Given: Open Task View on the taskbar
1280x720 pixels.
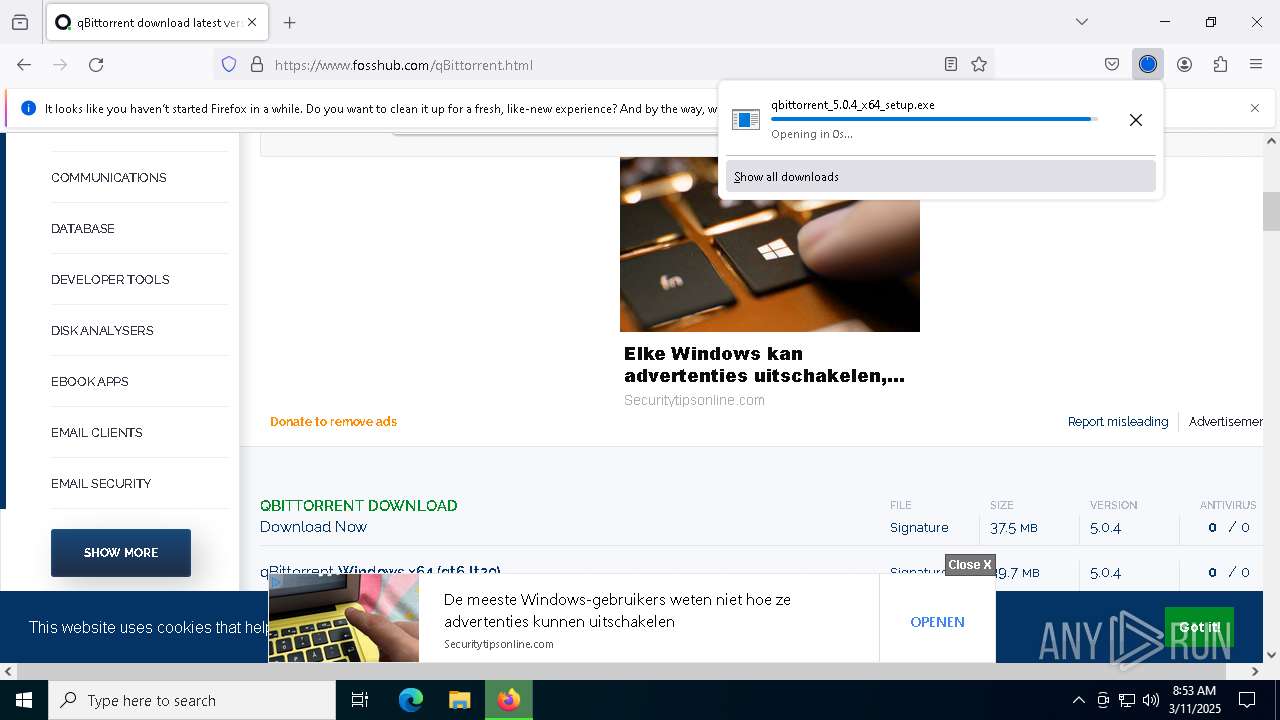Looking at the screenshot, I should pyautogui.click(x=360, y=700).
